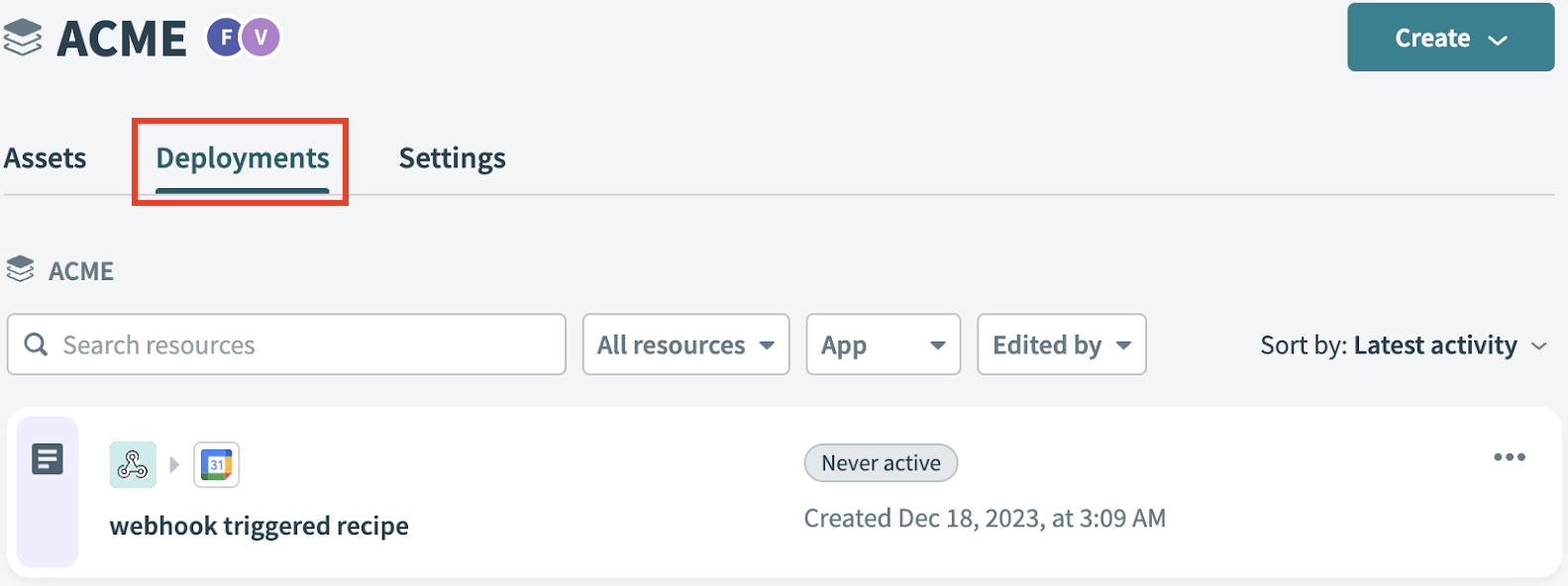Click the Create button
This screenshot has width=1568, height=586.
pos(1449,38)
